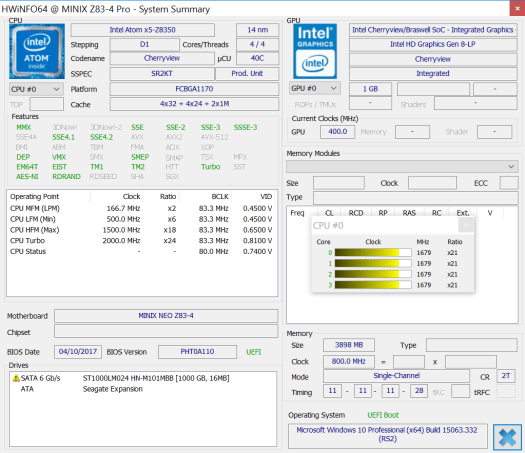Click the Intel HD Graphics Gen 8-LP field
Screen dimensions: 525x453
pos(433,44)
